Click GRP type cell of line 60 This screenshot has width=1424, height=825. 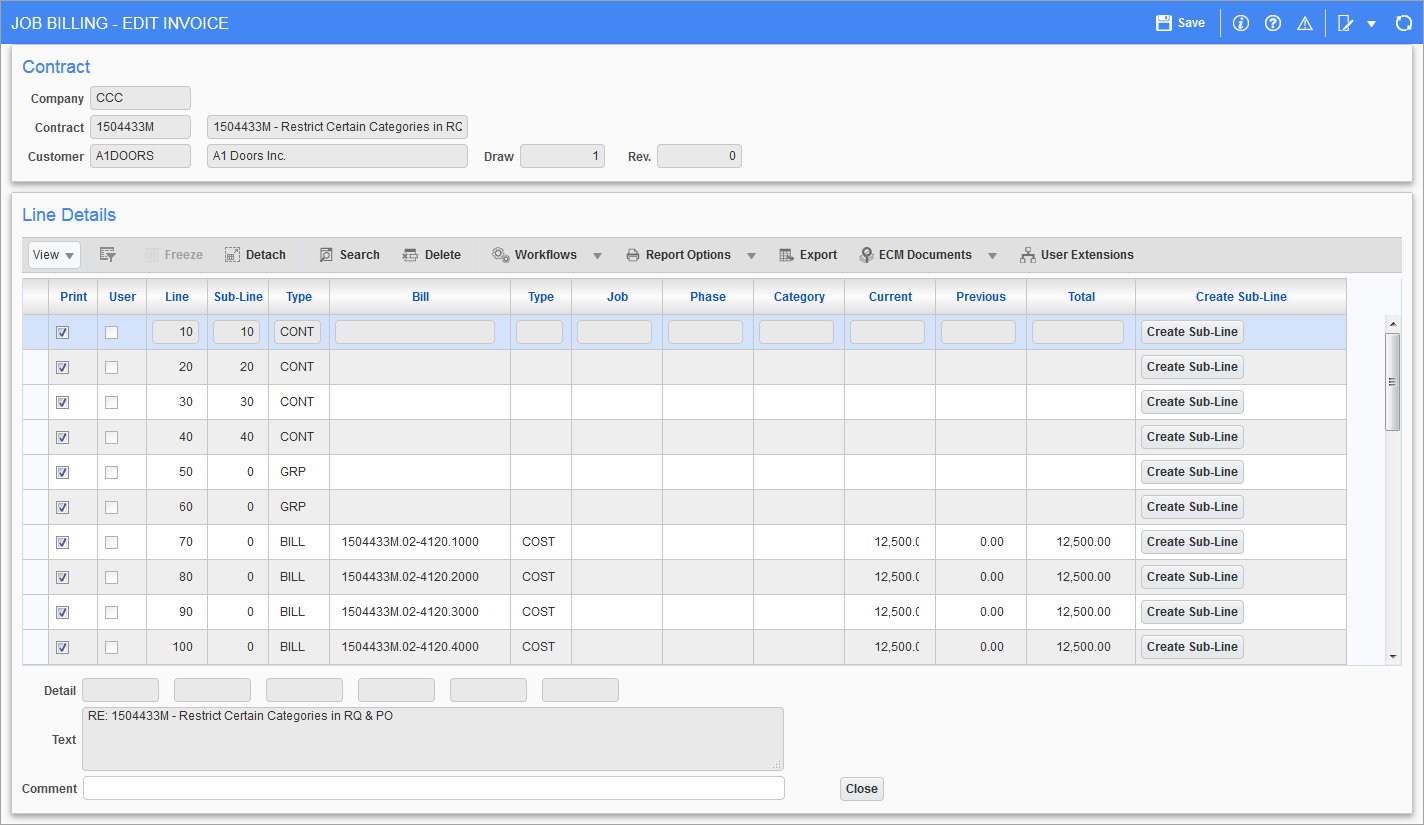click(298, 507)
